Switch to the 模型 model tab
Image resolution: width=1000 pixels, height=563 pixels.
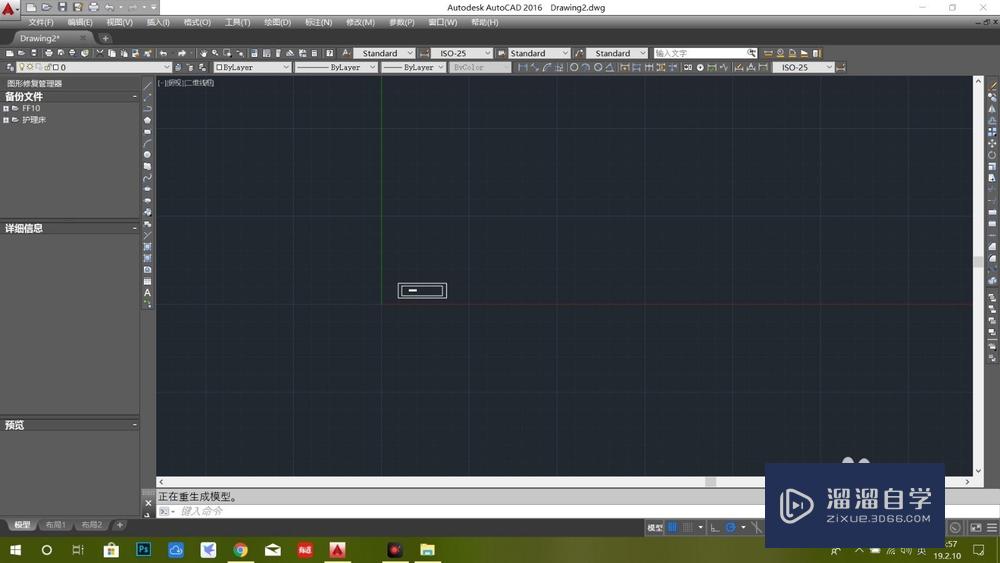pyautogui.click(x=22, y=525)
